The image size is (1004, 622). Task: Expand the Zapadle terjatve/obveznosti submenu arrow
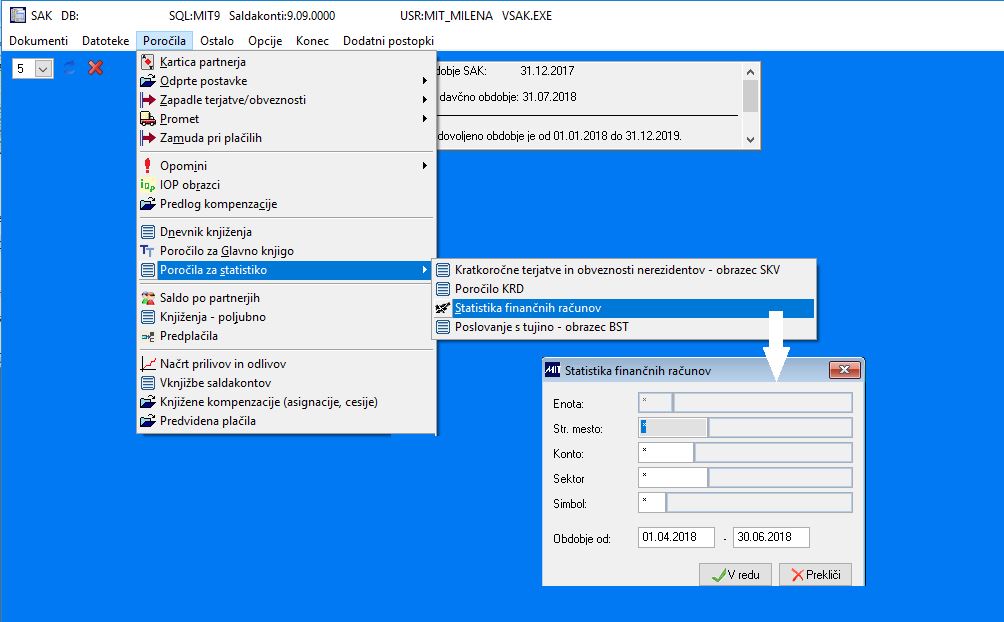click(x=425, y=100)
